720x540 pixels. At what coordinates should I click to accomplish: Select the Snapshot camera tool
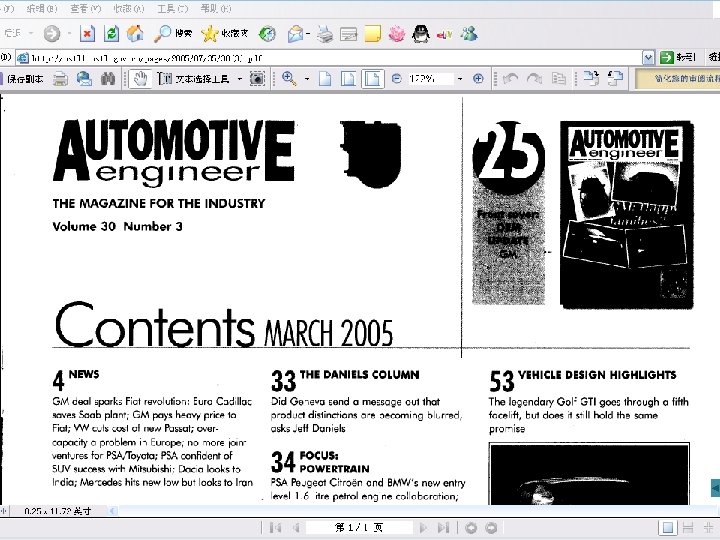[257, 79]
